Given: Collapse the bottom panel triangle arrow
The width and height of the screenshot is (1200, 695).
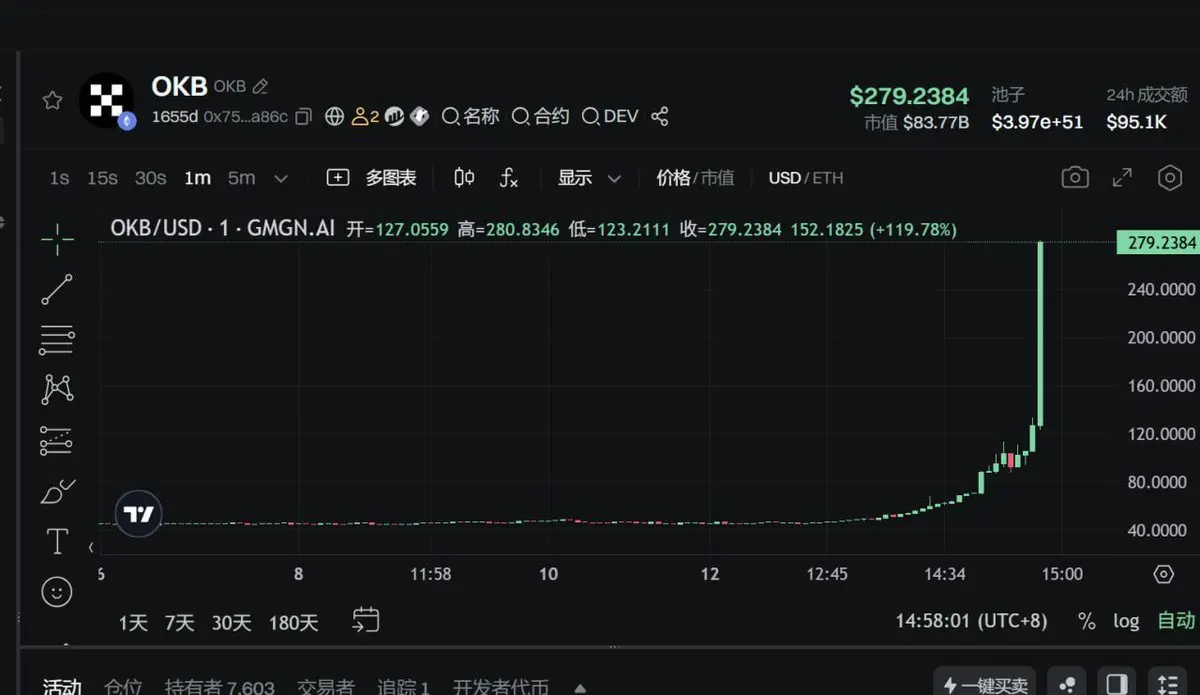Looking at the screenshot, I should (x=580, y=688).
